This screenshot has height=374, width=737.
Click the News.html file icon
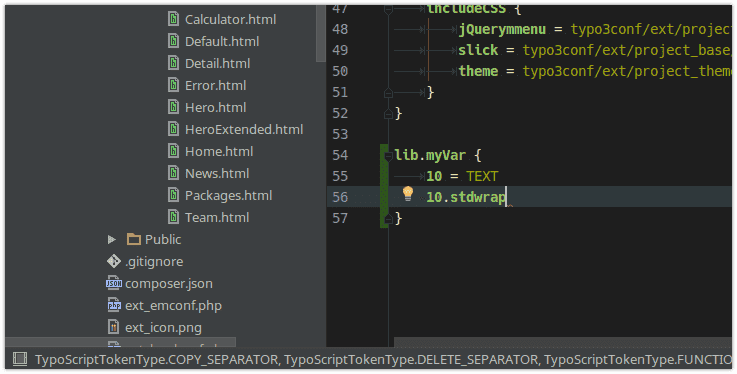(173, 173)
